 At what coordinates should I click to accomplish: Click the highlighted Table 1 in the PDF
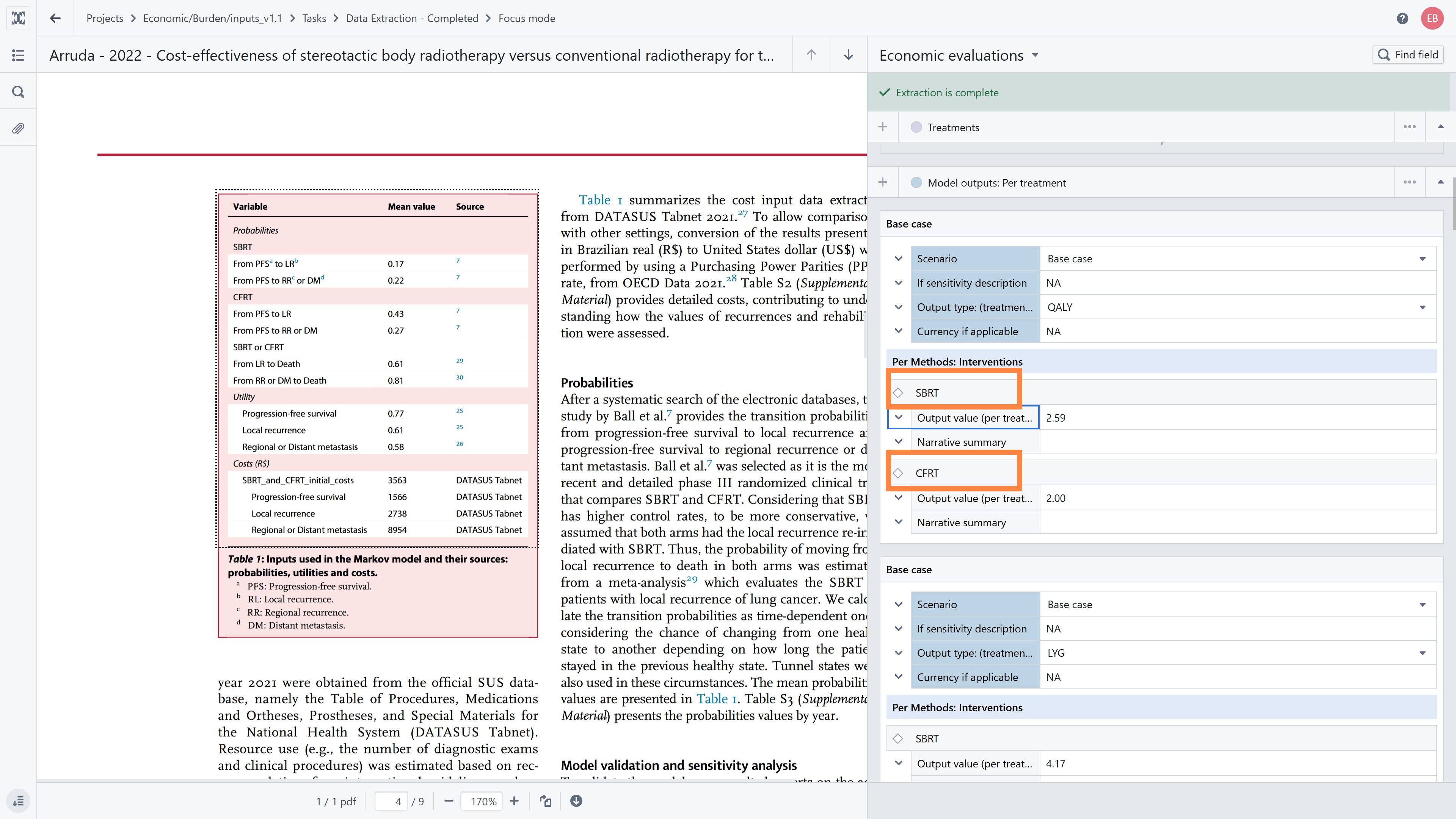pos(378,369)
